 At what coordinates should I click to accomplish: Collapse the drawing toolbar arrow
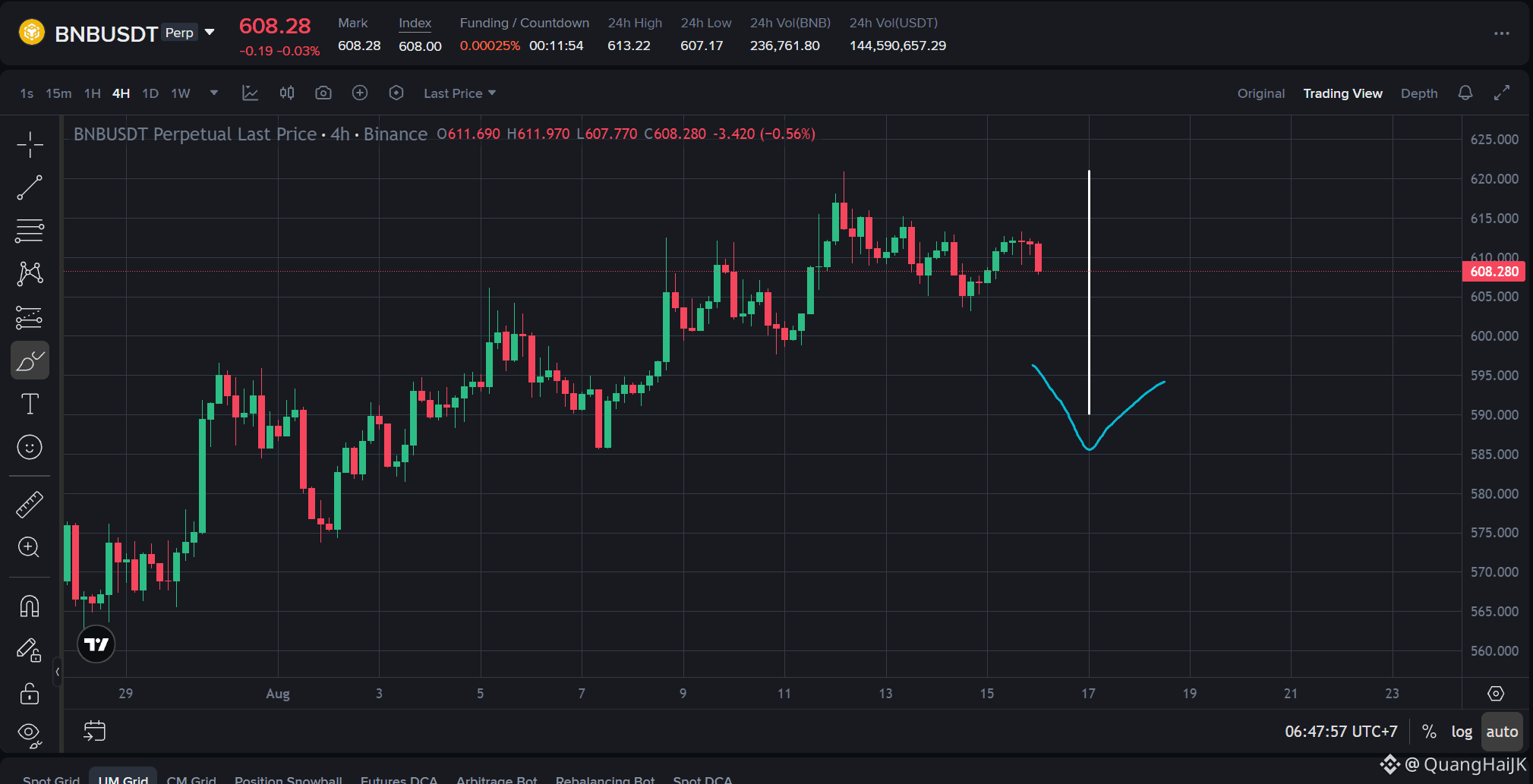pyautogui.click(x=57, y=672)
